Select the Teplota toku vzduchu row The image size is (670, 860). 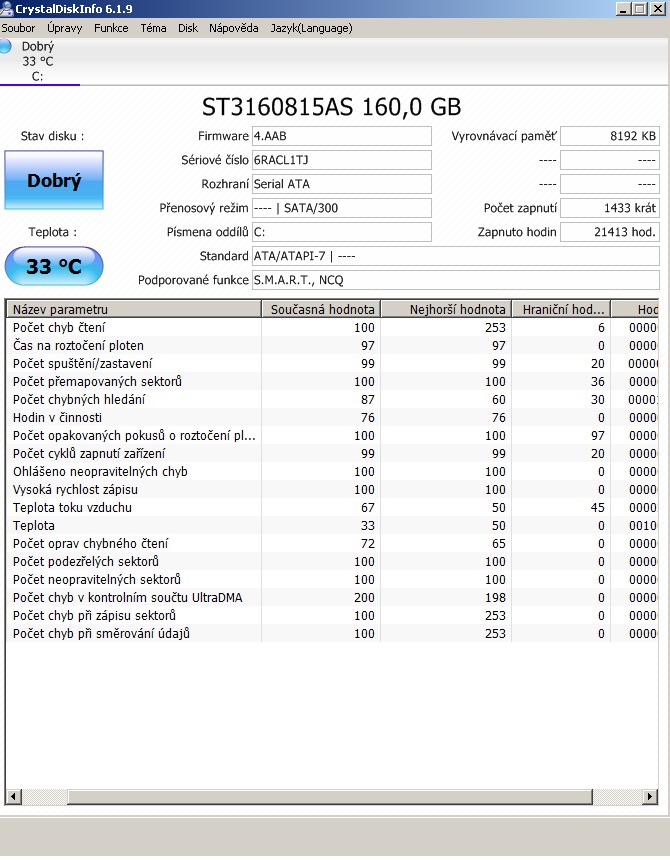coord(332,507)
